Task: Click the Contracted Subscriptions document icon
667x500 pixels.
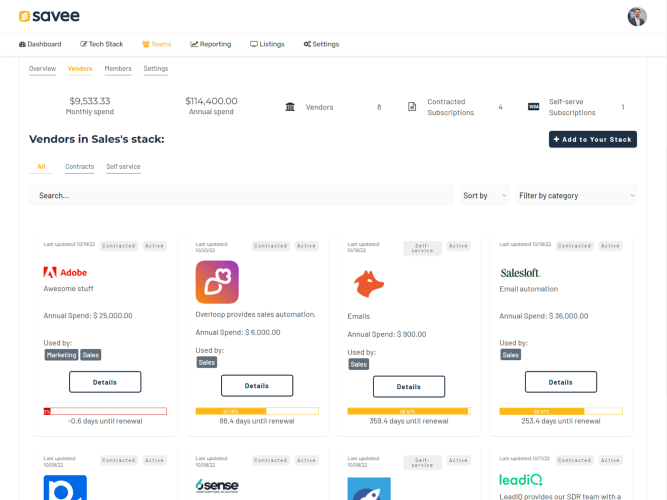Action: pyautogui.click(x=412, y=107)
